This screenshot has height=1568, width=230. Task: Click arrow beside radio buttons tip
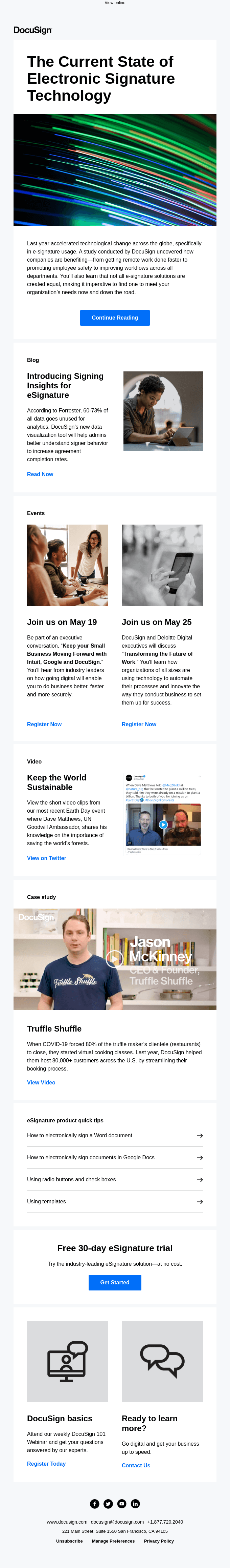[200, 1180]
